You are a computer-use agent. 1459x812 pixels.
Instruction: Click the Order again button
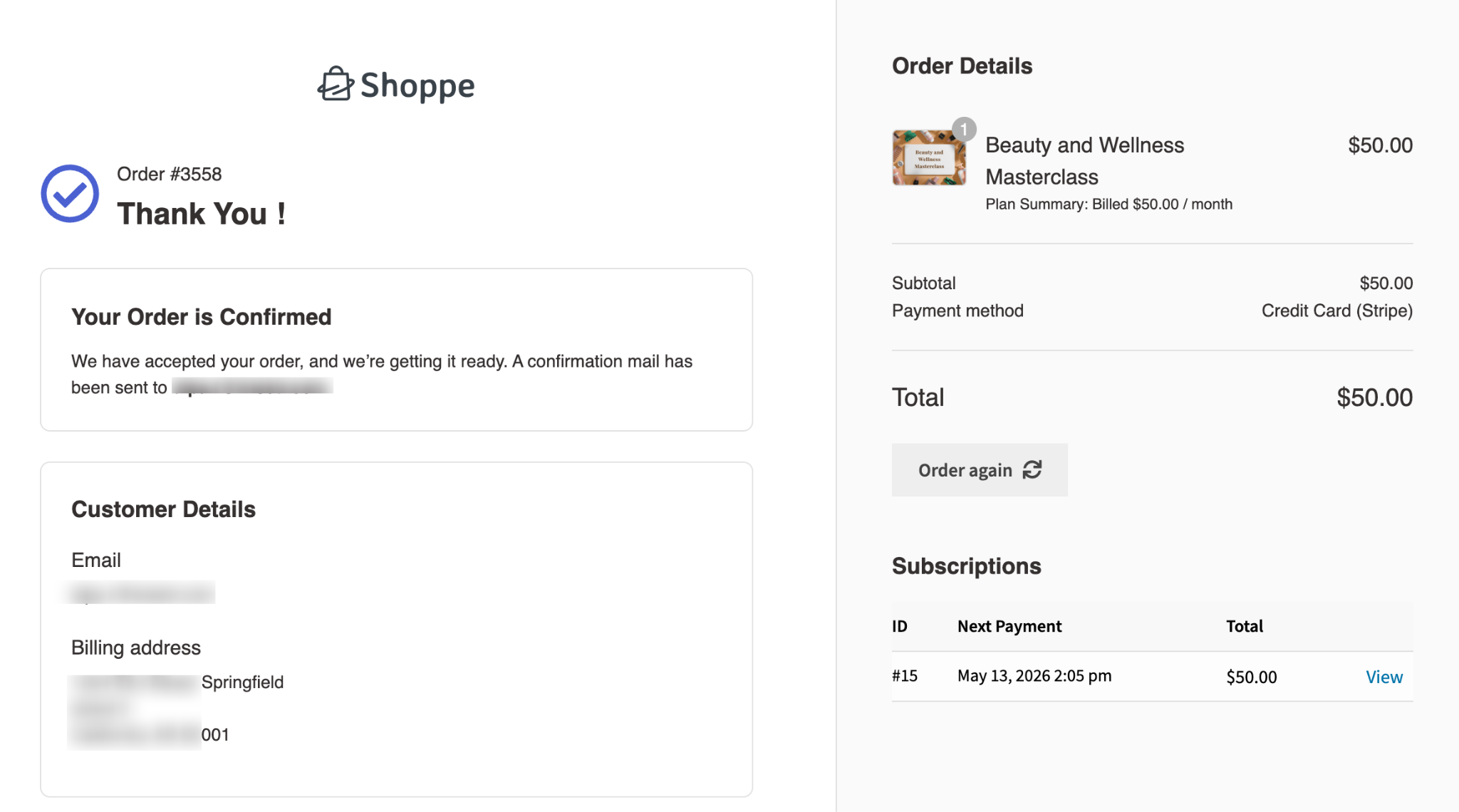979,470
